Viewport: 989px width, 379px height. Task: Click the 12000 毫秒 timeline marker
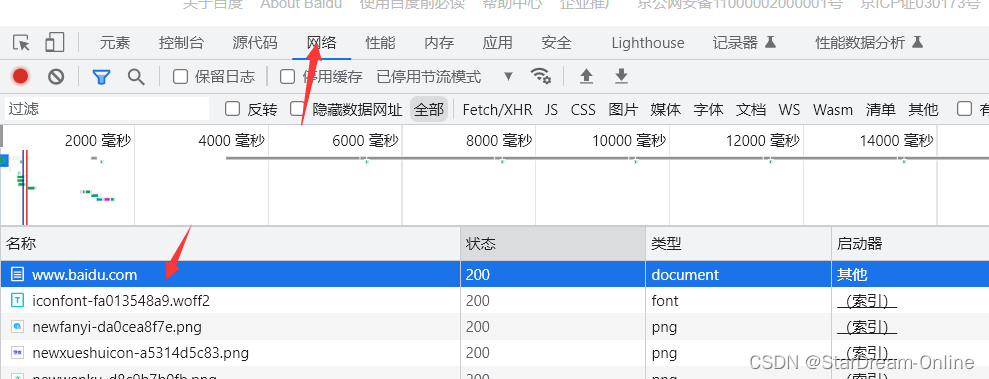coord(763,141)
